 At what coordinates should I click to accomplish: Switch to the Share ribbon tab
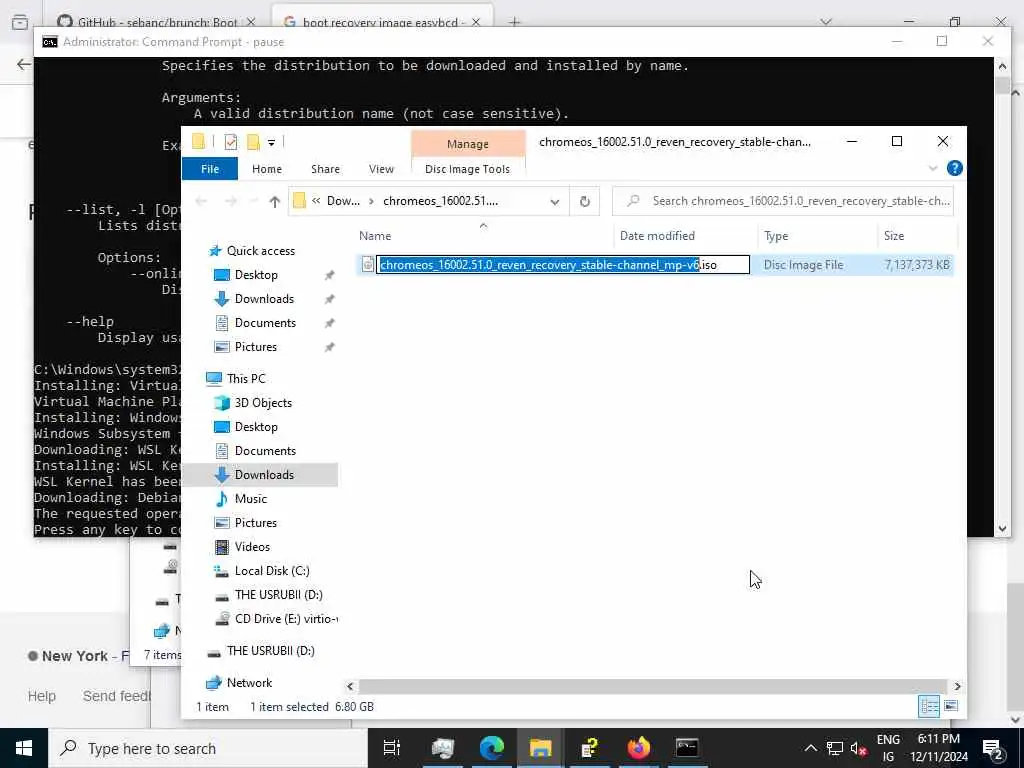click(x=325, y=168)
